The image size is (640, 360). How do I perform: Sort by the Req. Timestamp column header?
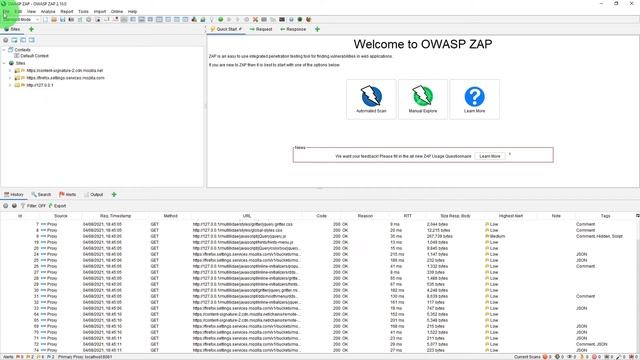tap(116, 216)
